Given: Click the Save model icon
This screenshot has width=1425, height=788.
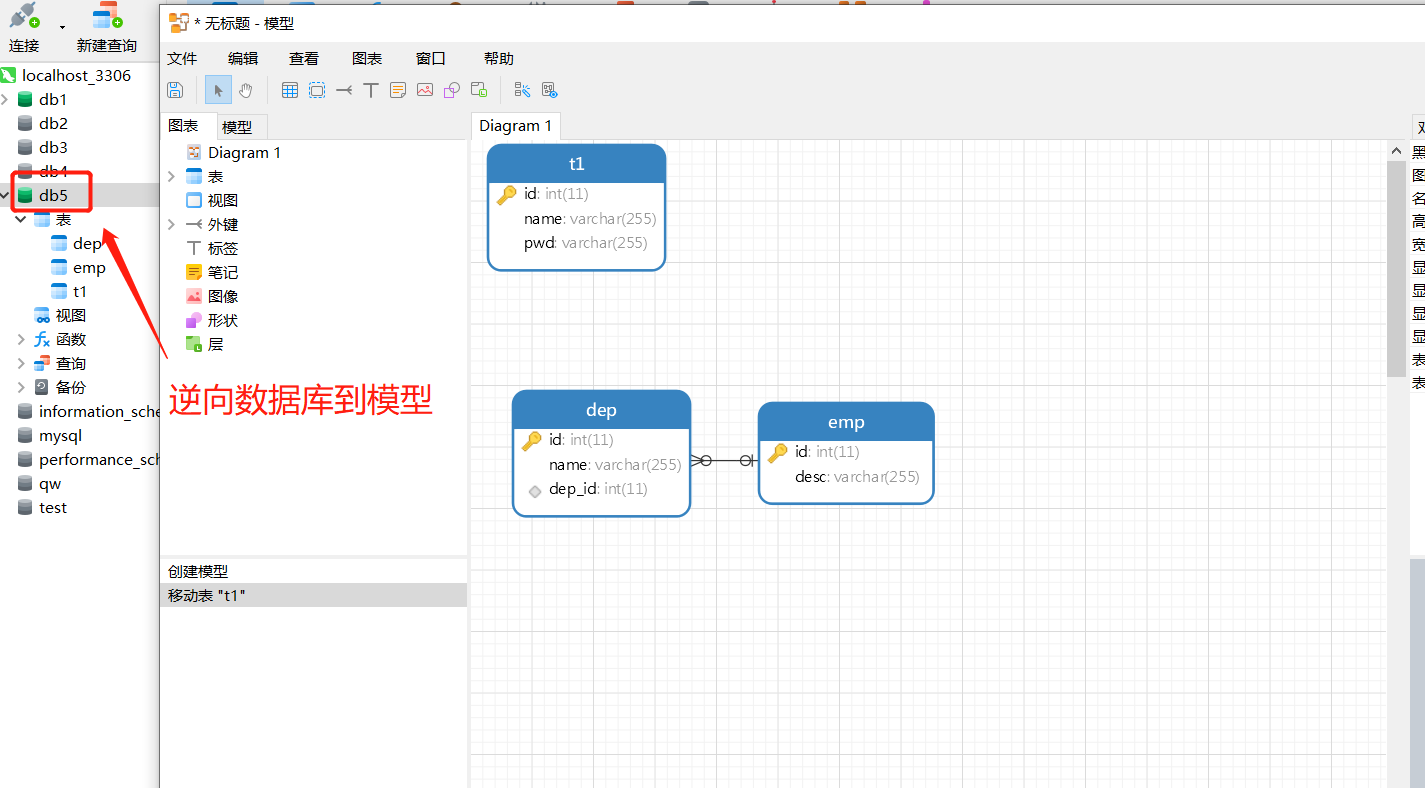Looking at the screenshot, I should (x=175, y=90).
